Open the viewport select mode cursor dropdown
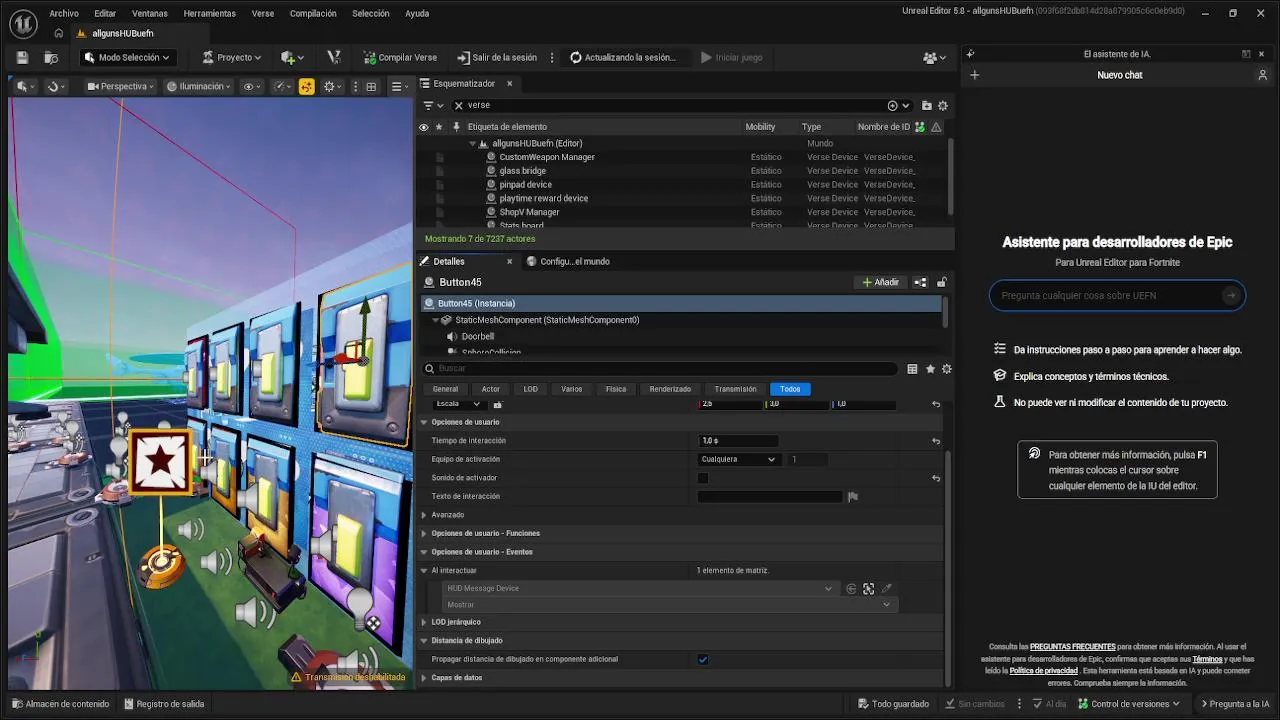The width and height of the screenshot is (1280, 720). pyautogui.click(x=24, y=86)
